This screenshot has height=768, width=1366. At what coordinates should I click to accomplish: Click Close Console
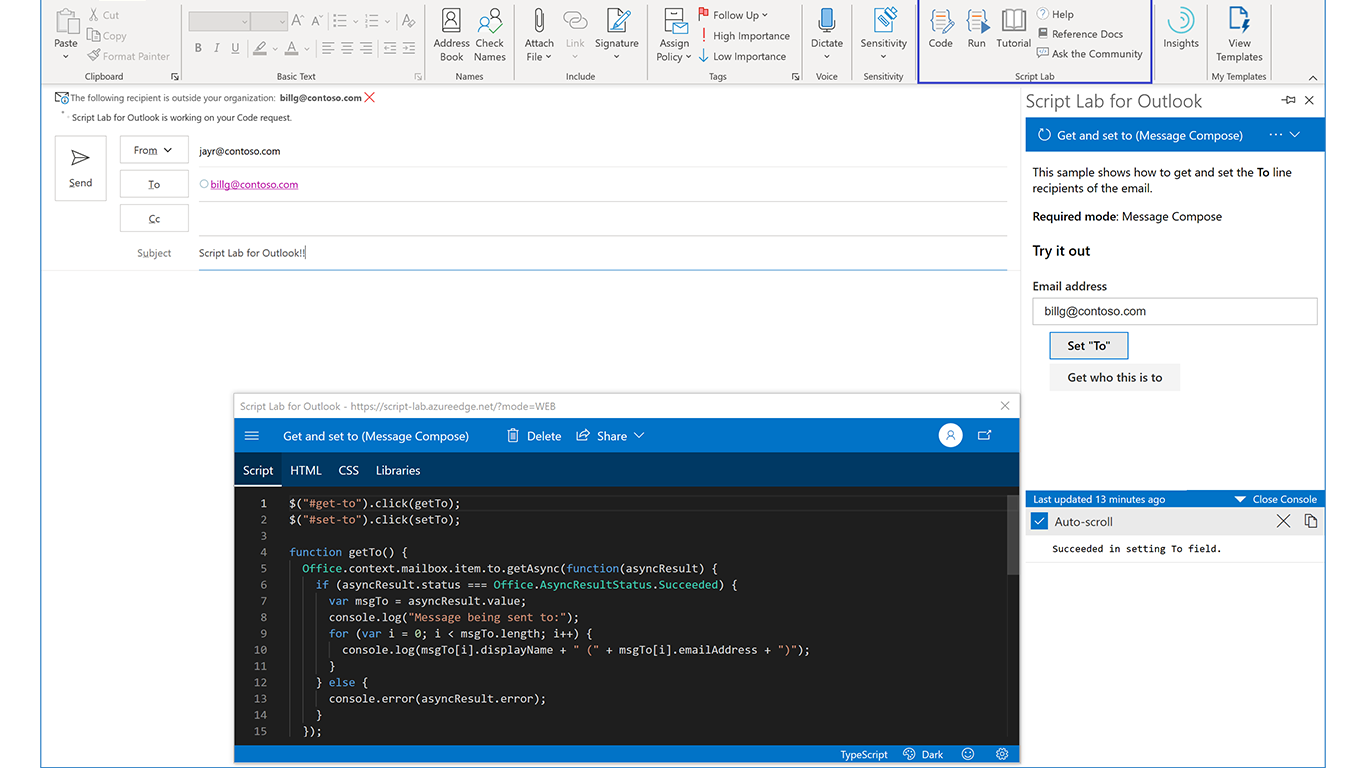click(x=1276, y=499)
